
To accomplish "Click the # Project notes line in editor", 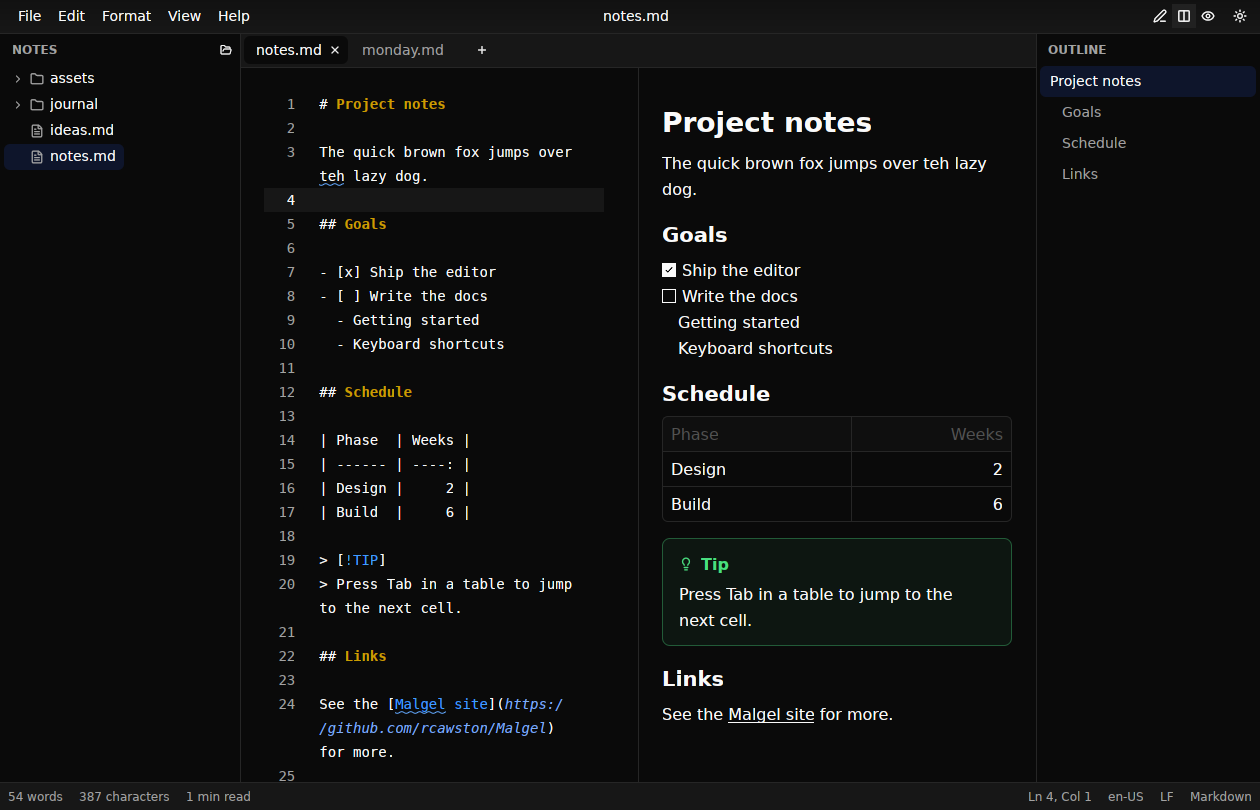I will click(x=382, y=104).
